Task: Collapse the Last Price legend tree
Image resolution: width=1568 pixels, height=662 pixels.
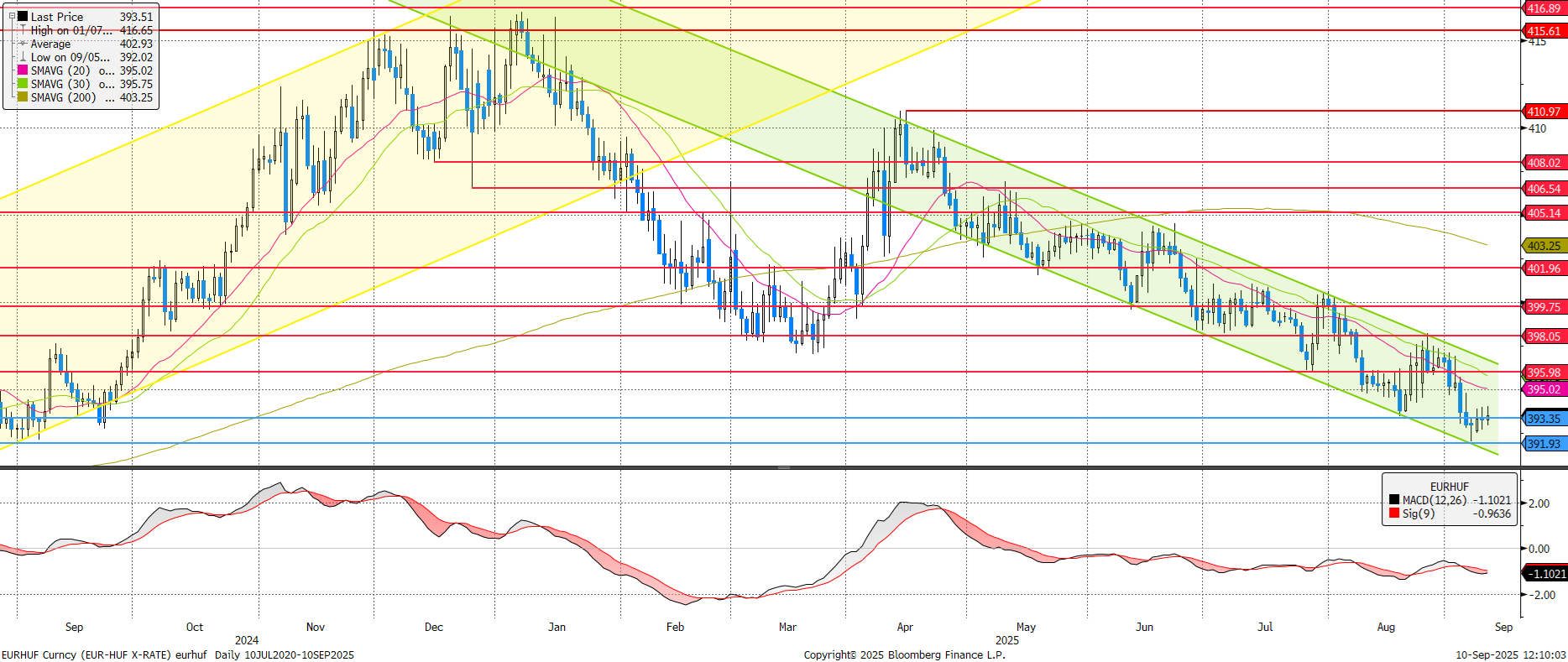Action: [x=11, y=16]
